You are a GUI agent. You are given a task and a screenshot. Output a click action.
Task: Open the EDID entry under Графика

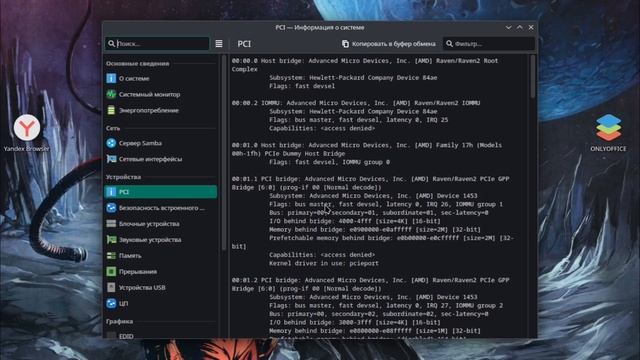(x=160, y=335)
